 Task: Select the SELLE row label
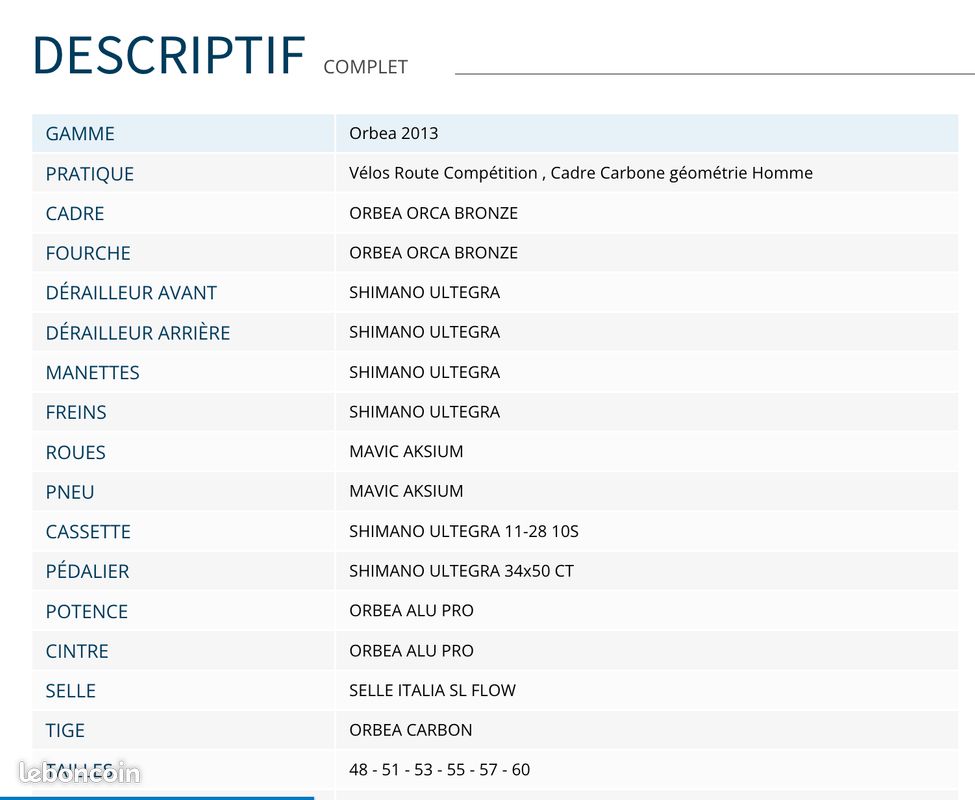71,691
